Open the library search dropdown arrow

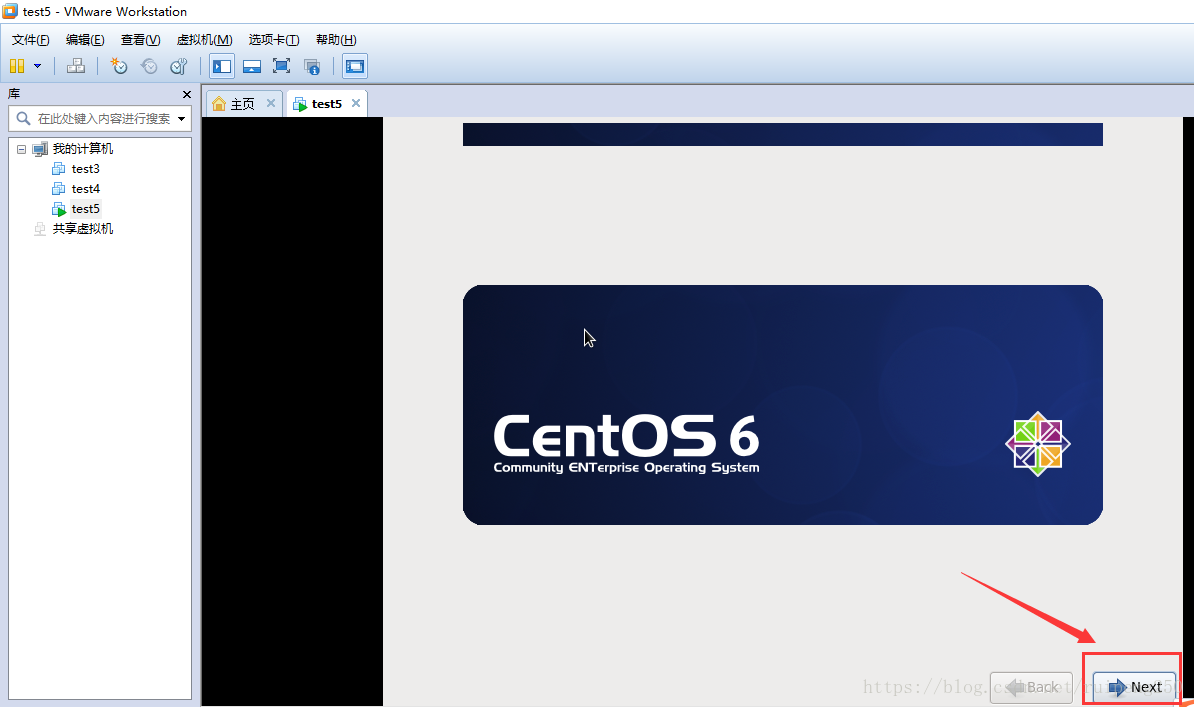point(181,119)
